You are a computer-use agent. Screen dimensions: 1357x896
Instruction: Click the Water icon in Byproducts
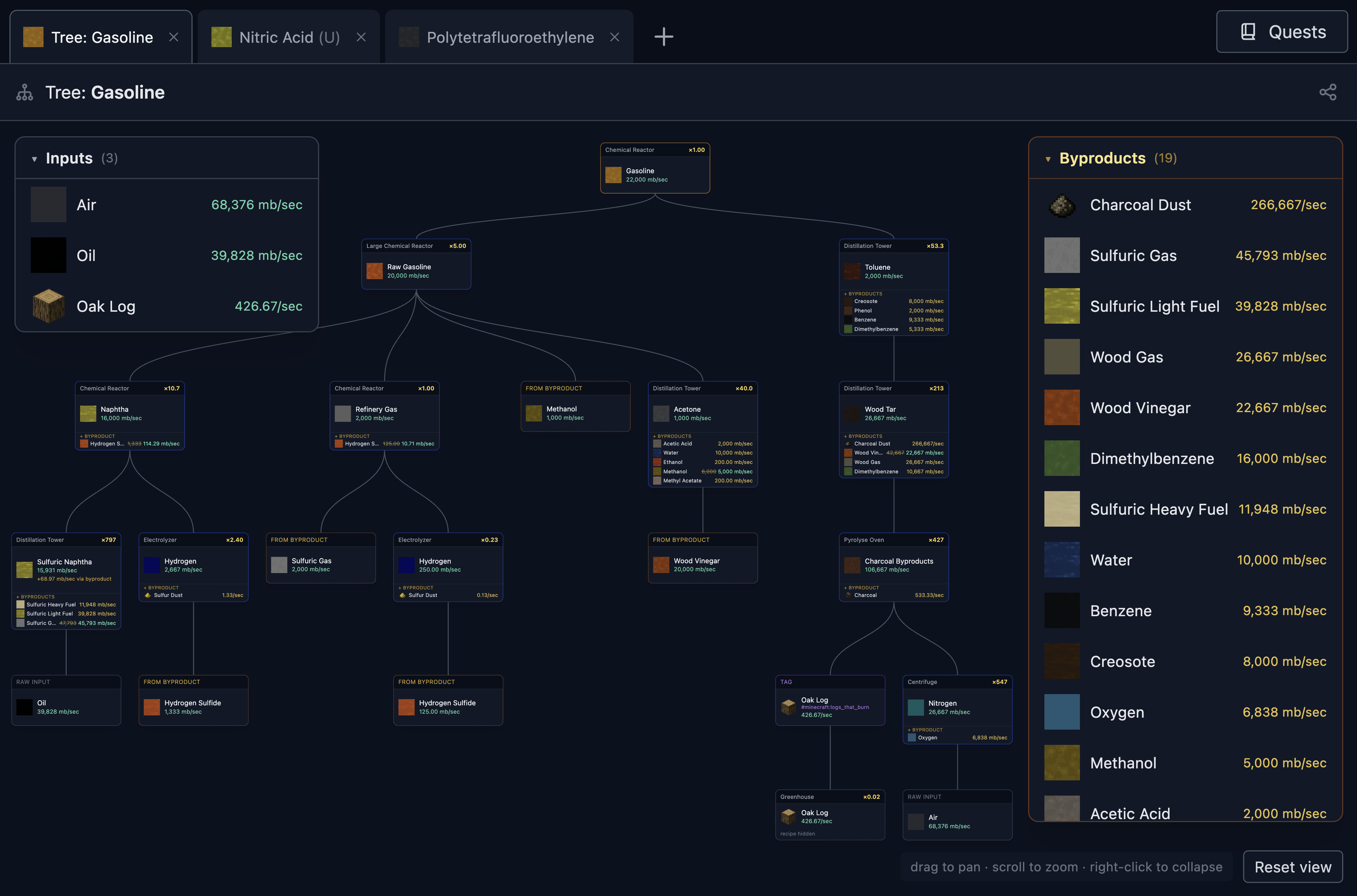(1062, 559)
